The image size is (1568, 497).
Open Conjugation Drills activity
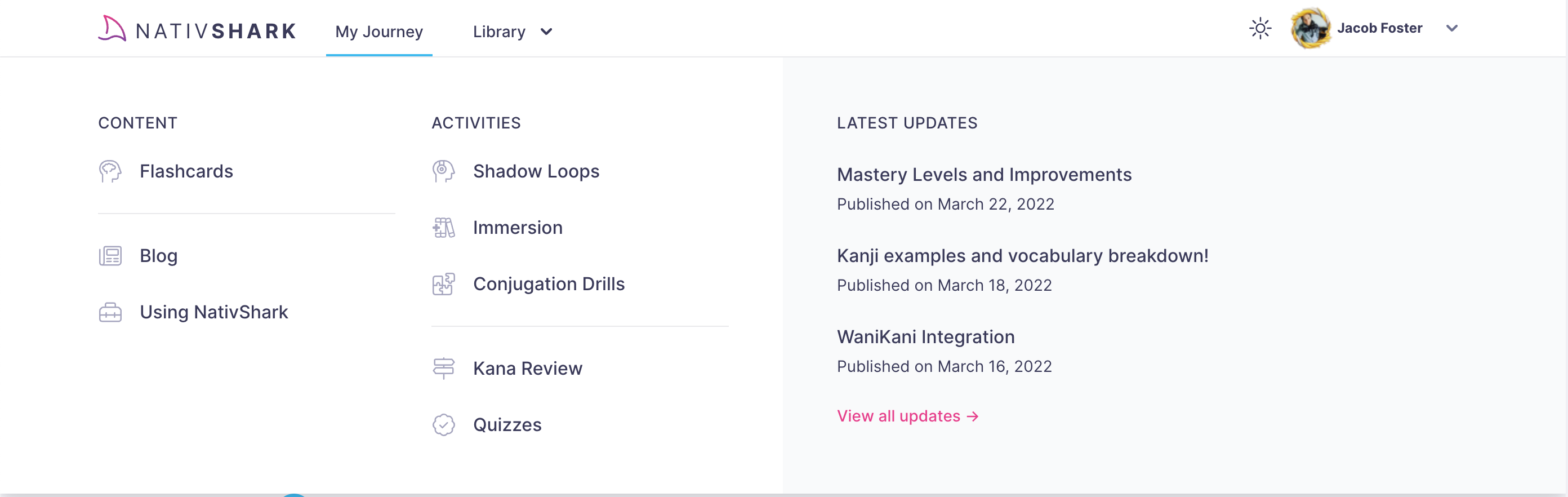pos(549,284)
